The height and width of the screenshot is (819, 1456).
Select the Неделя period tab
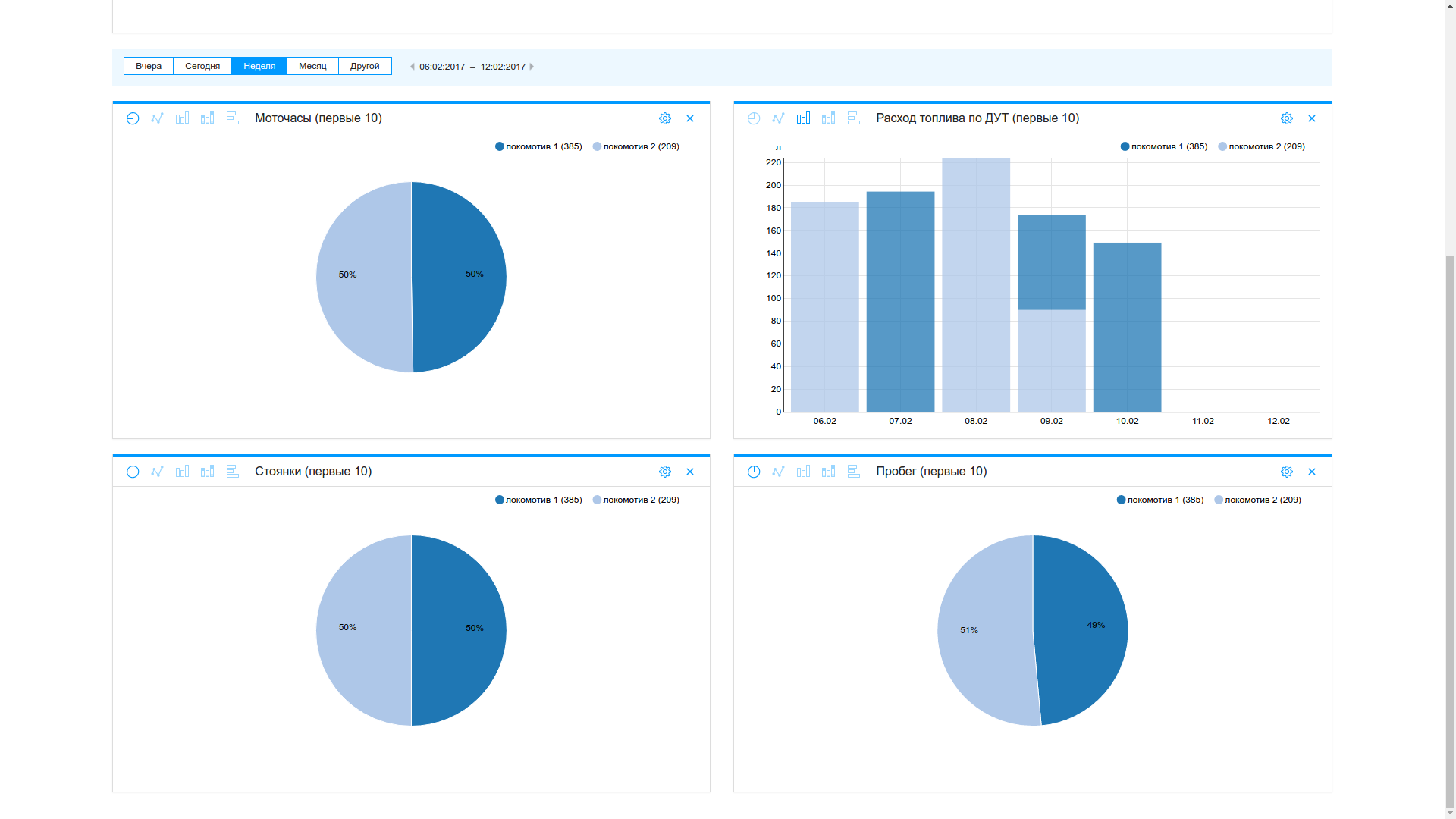click(x=259, y=66)
